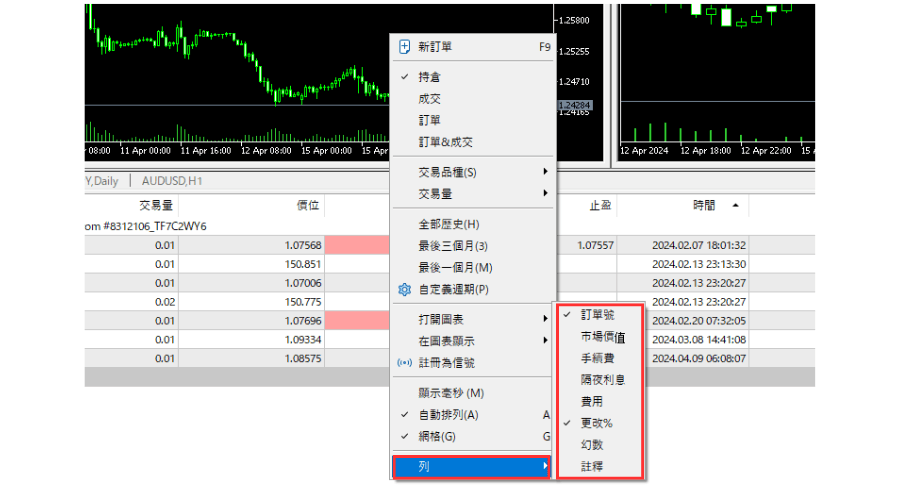The height and width of the screenshot is (500, 900).
Task: Sort by the 時間 column header
Action: point(704,205)
